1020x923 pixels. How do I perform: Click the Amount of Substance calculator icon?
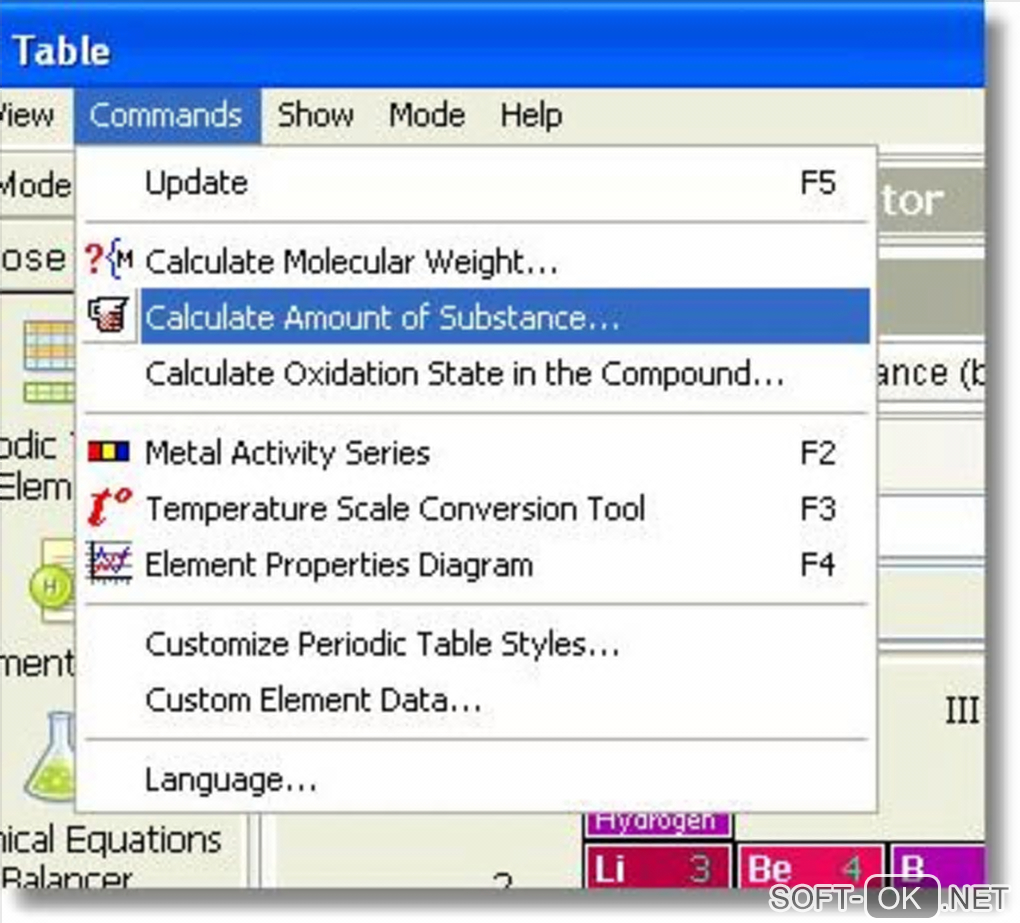(109, 317)
